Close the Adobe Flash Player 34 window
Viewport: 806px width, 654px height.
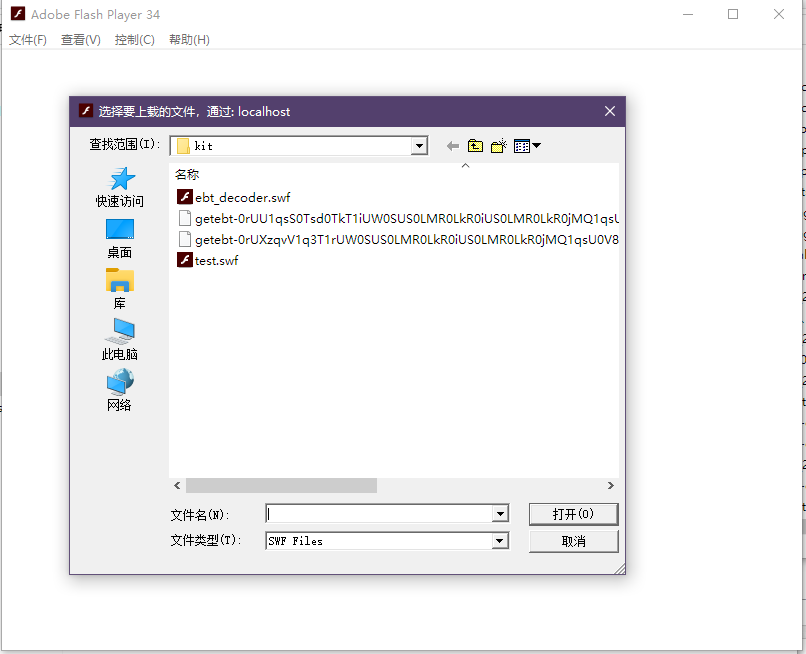pyautogui.click(x=779, y=14)
